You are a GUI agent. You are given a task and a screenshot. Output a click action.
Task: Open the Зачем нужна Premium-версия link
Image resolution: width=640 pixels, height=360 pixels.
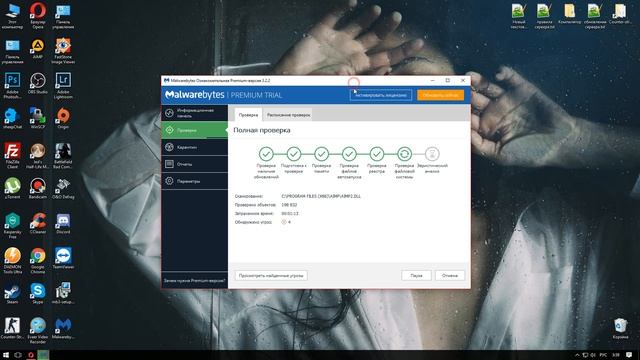pyautogui.click(x=194, y=280)
